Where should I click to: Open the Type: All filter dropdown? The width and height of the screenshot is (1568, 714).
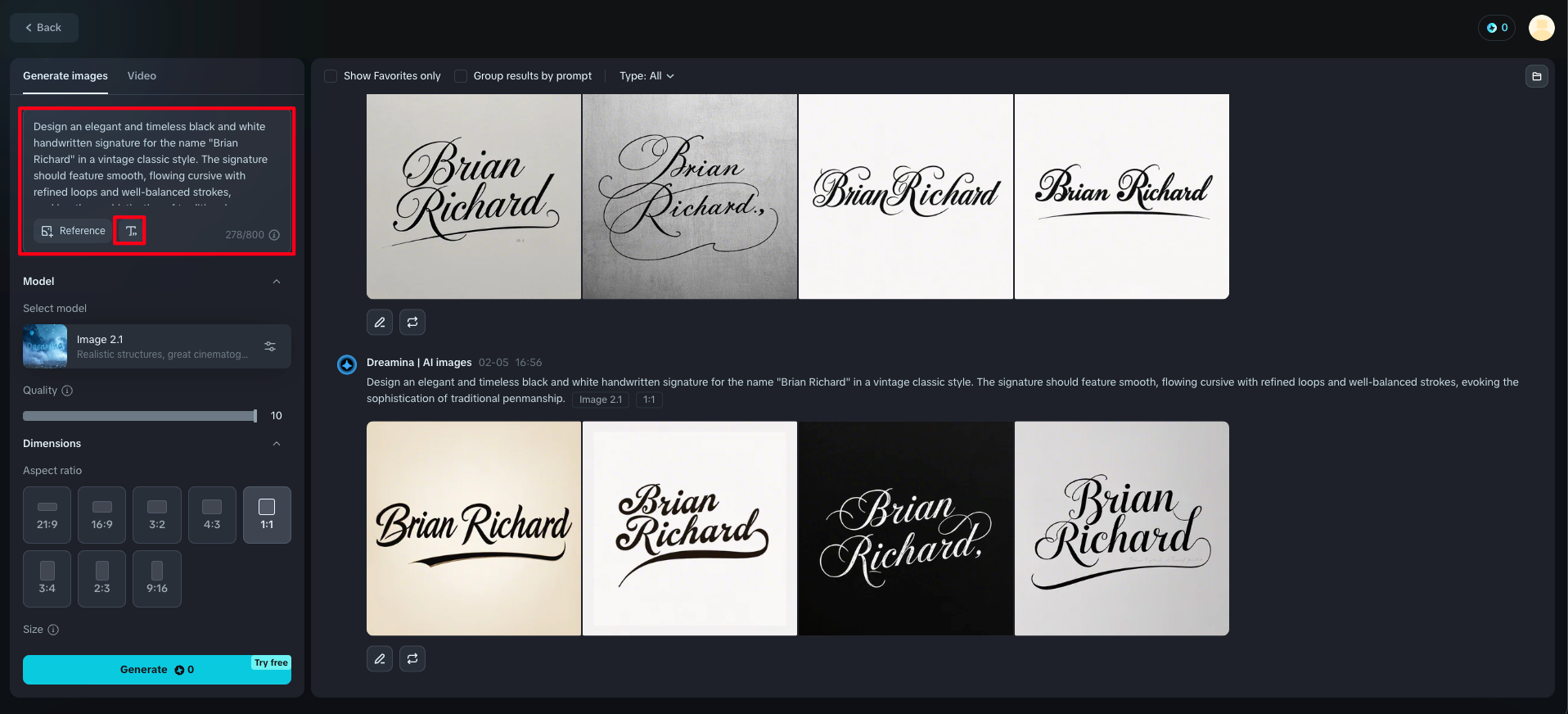click(x=647, y=76)
